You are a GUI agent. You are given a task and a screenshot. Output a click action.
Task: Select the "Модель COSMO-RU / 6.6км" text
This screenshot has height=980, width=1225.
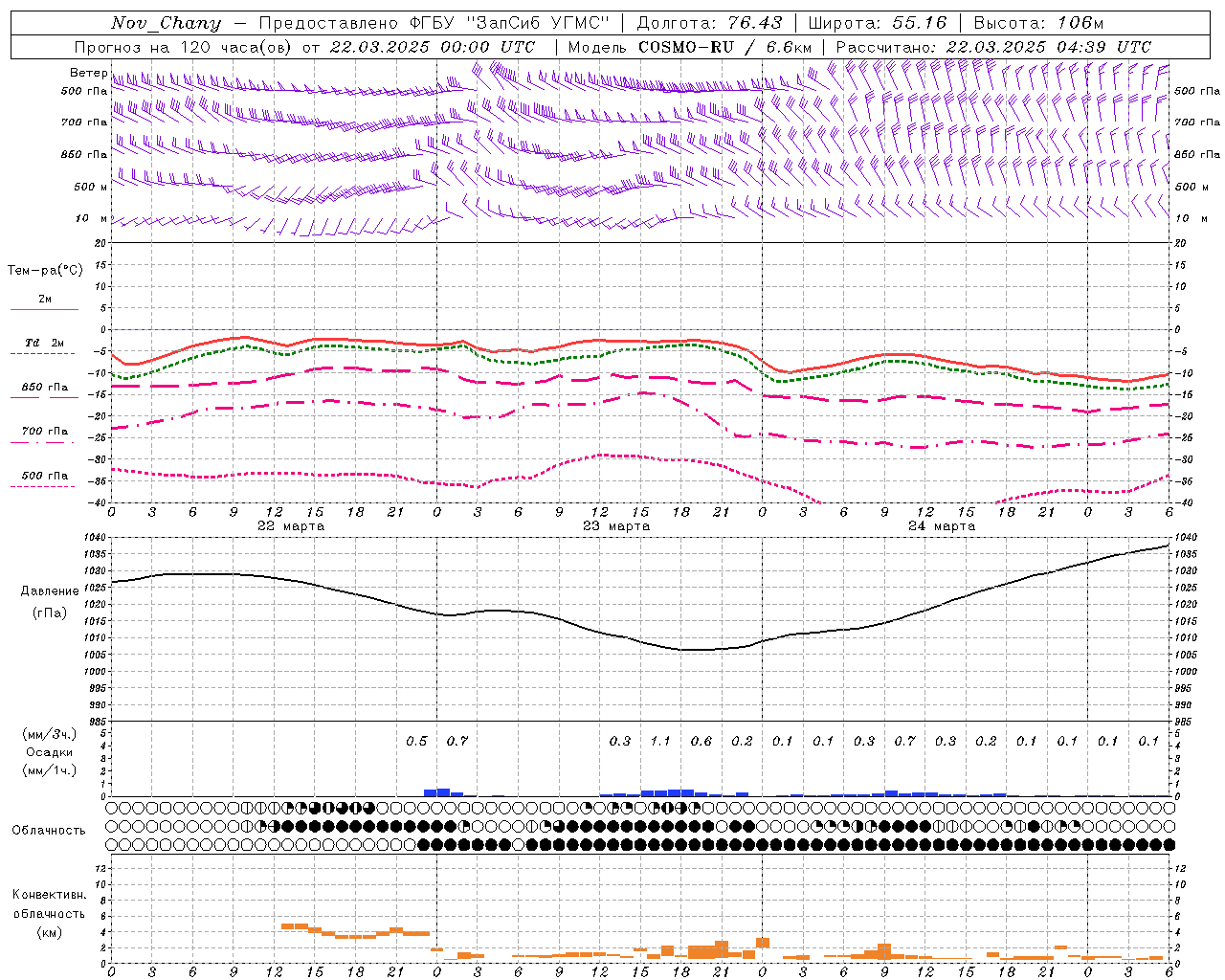(690, 47)
